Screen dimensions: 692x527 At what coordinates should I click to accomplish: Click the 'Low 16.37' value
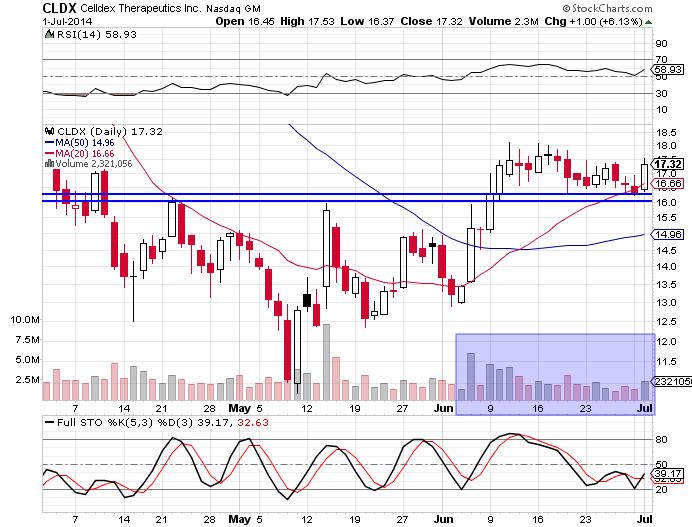coord(367,21)
